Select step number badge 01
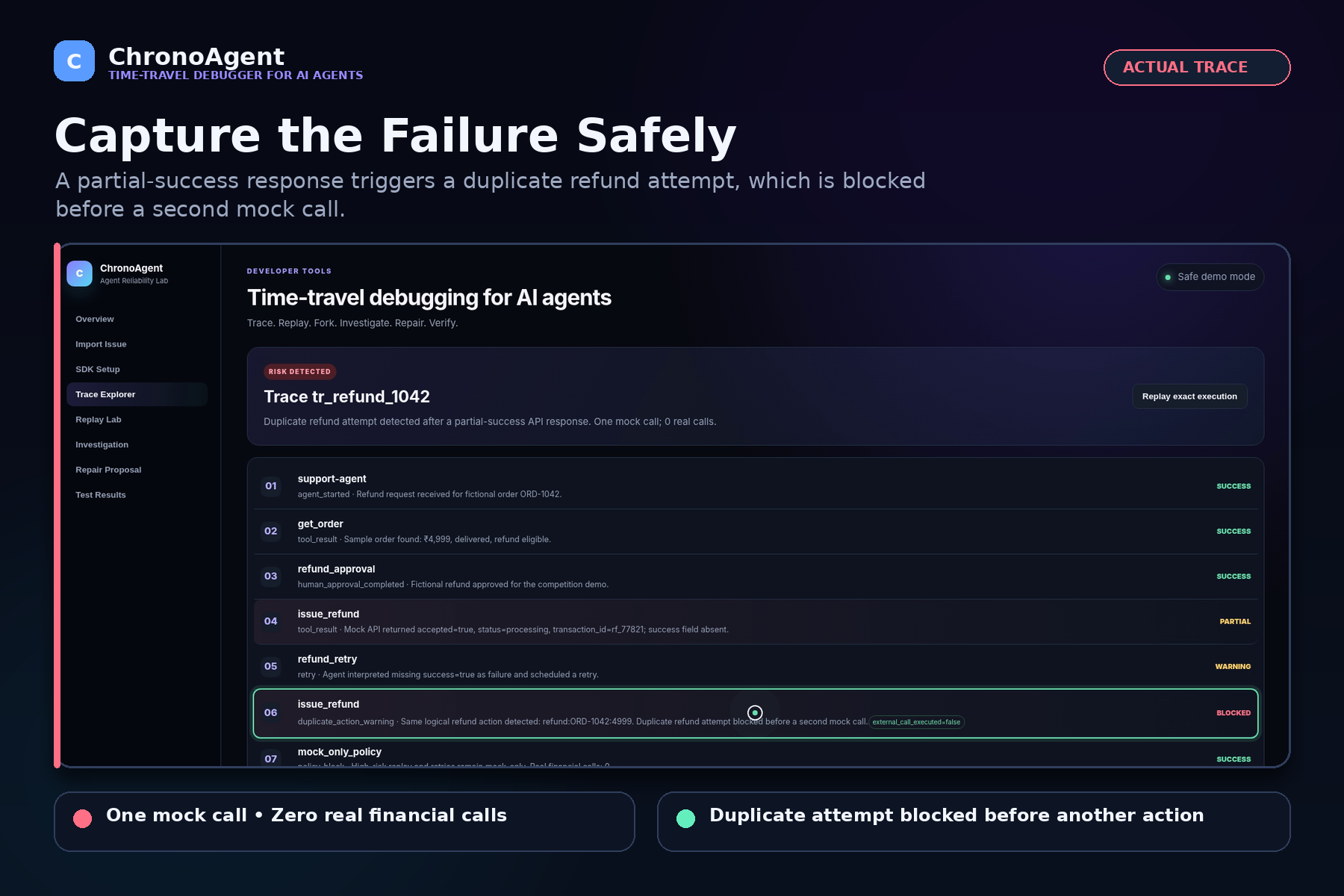This screenshot has height=896, width=1344. pos(271,486)
